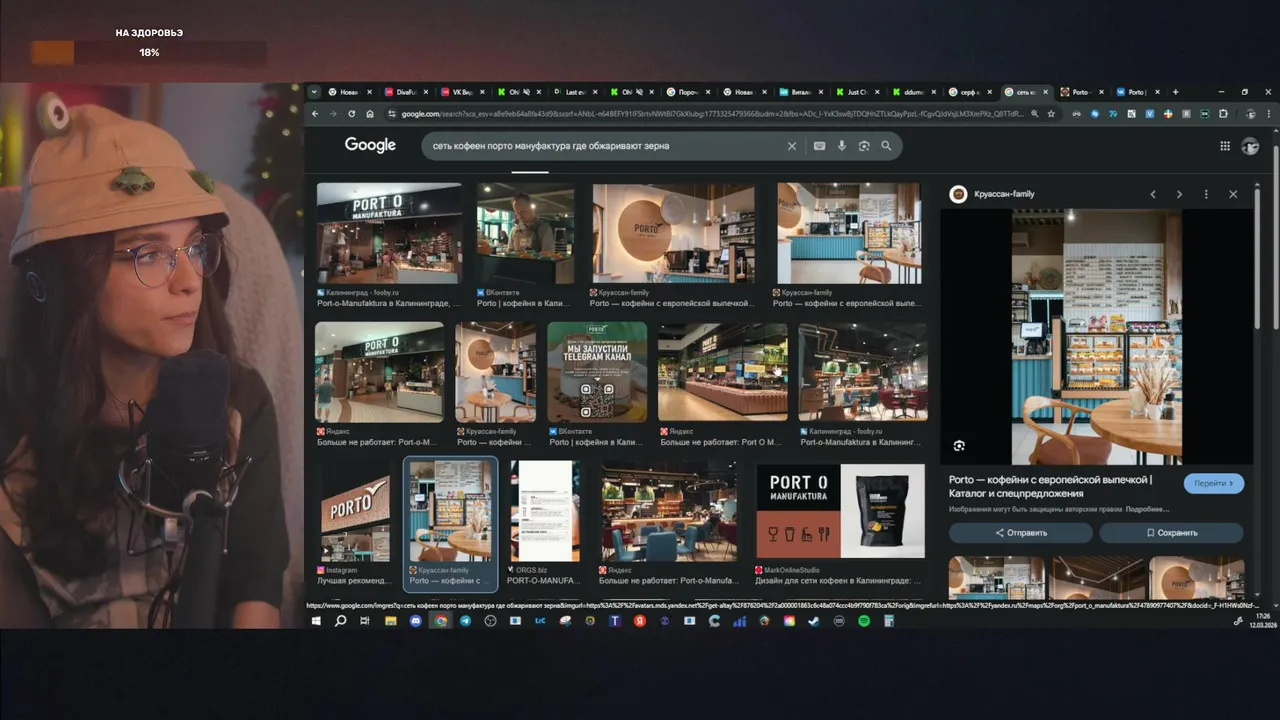Click the Lens icon on preview image
The width and height of the screenshot is (1280, 720).
tap(959, 446)
